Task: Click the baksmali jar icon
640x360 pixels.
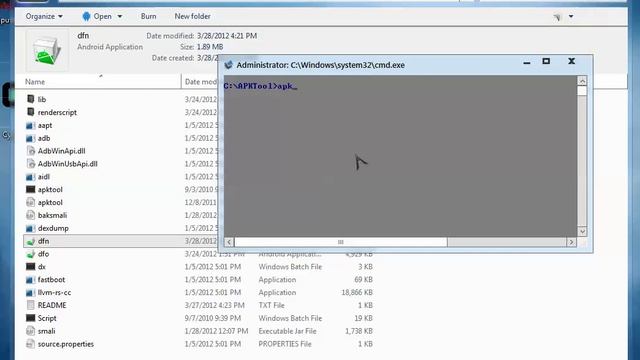Action: pyautogui.click(x=31, y=215)
